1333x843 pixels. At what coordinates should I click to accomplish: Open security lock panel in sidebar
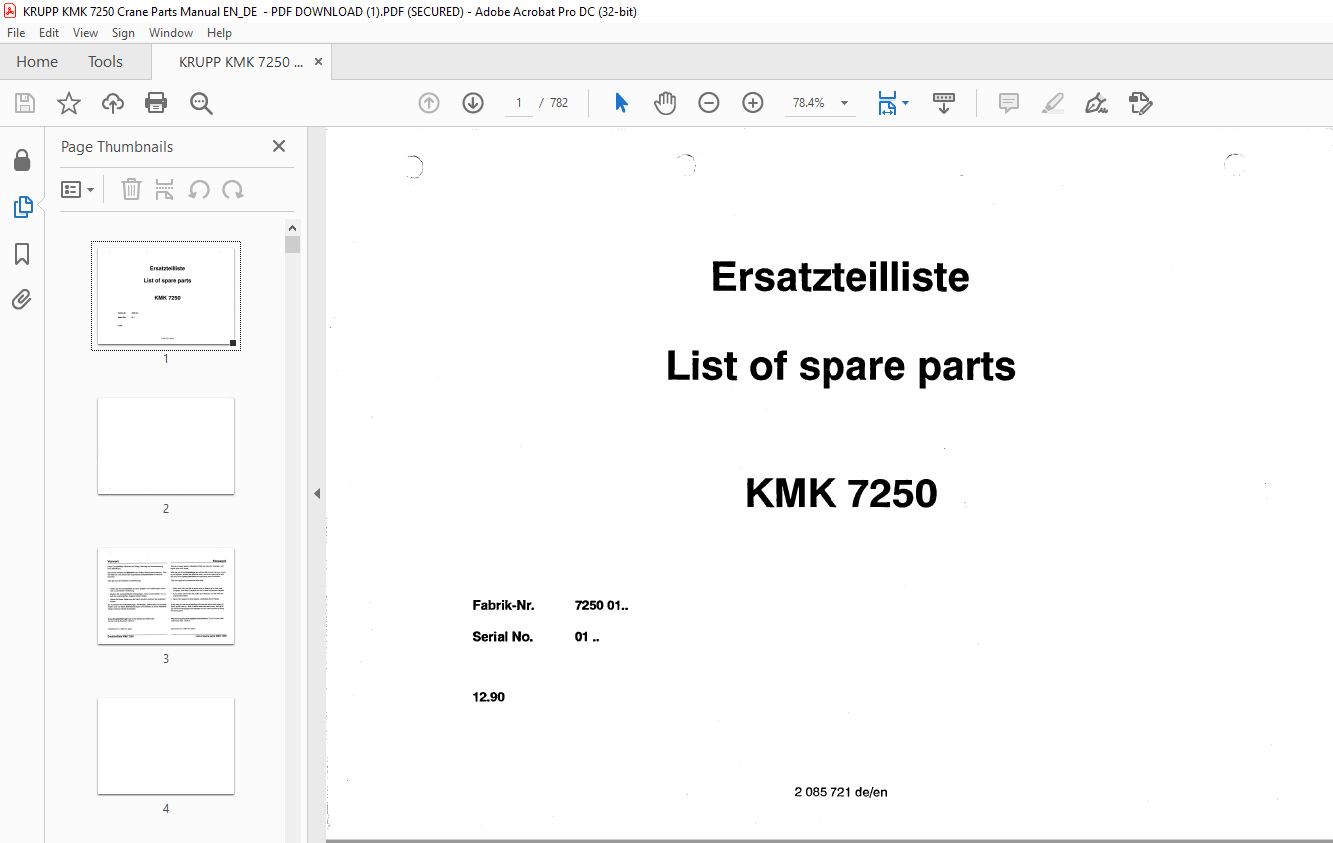[x=22, y=160]
